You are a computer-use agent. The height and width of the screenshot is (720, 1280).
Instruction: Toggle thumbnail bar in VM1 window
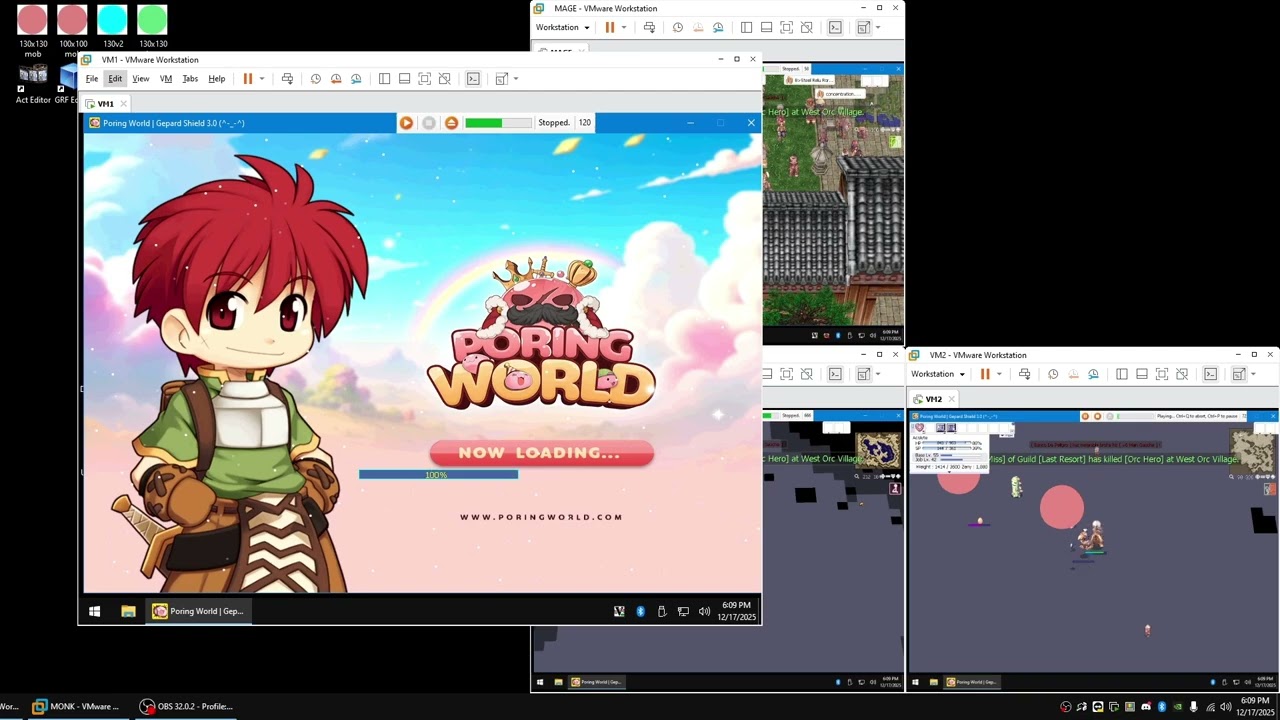(404, 79)
